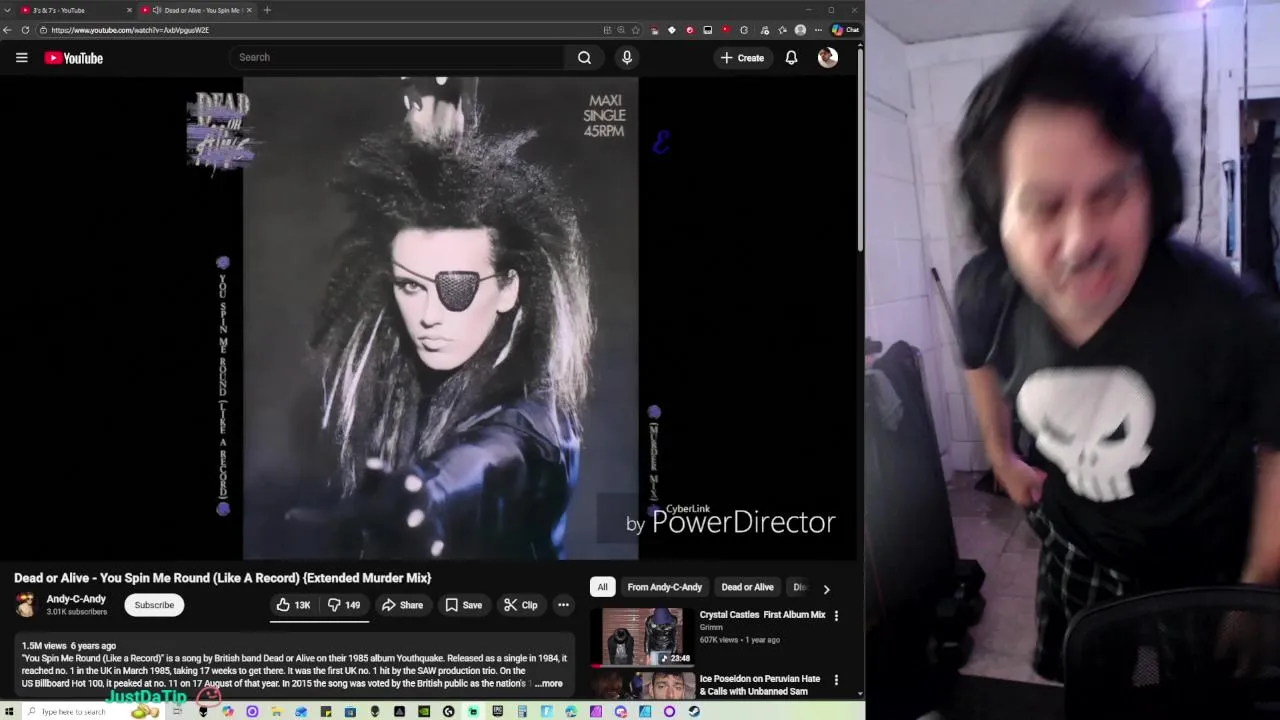This screenshot has width=1280, height=720.
Task: Open Ice Poseidon on Peruvian Hate video
Action: point(760,685)
